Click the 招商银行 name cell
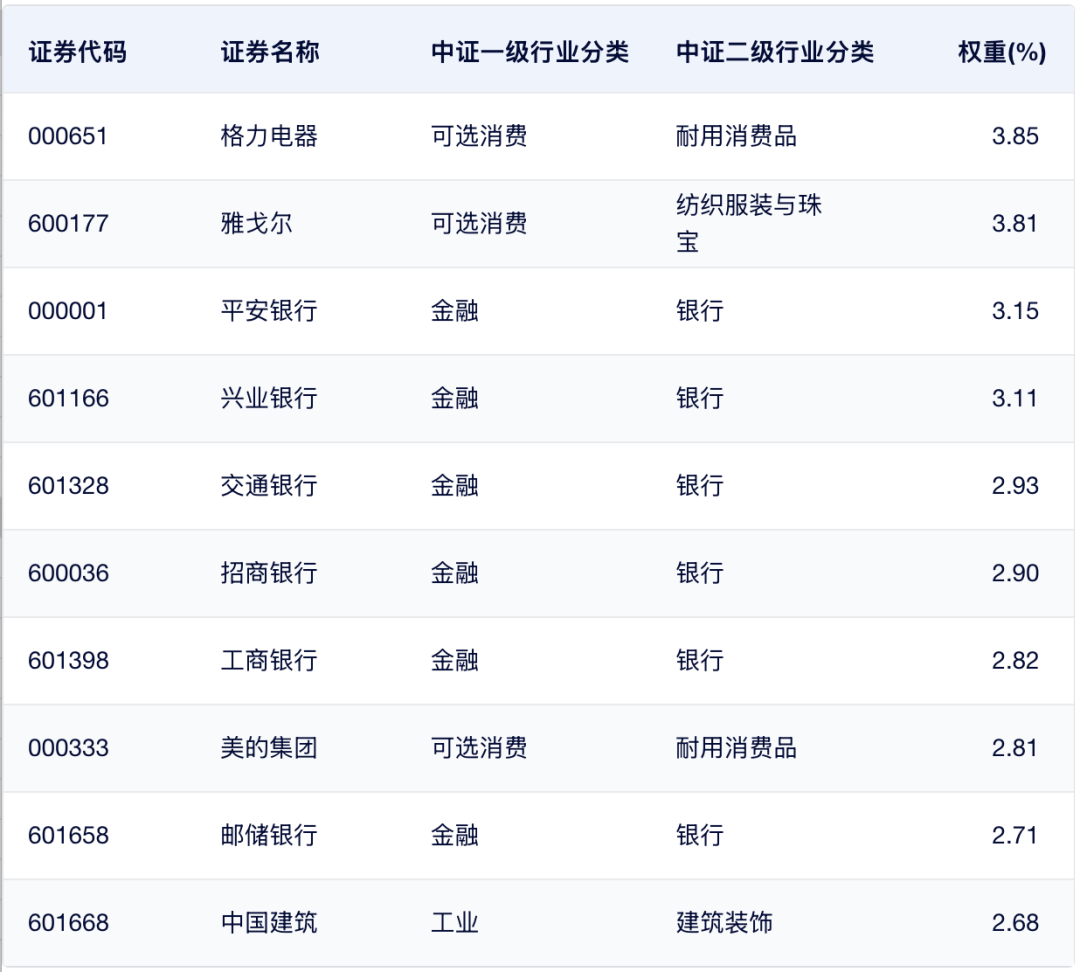Screen dimensions: 1080x972 (x=269, y=573)
